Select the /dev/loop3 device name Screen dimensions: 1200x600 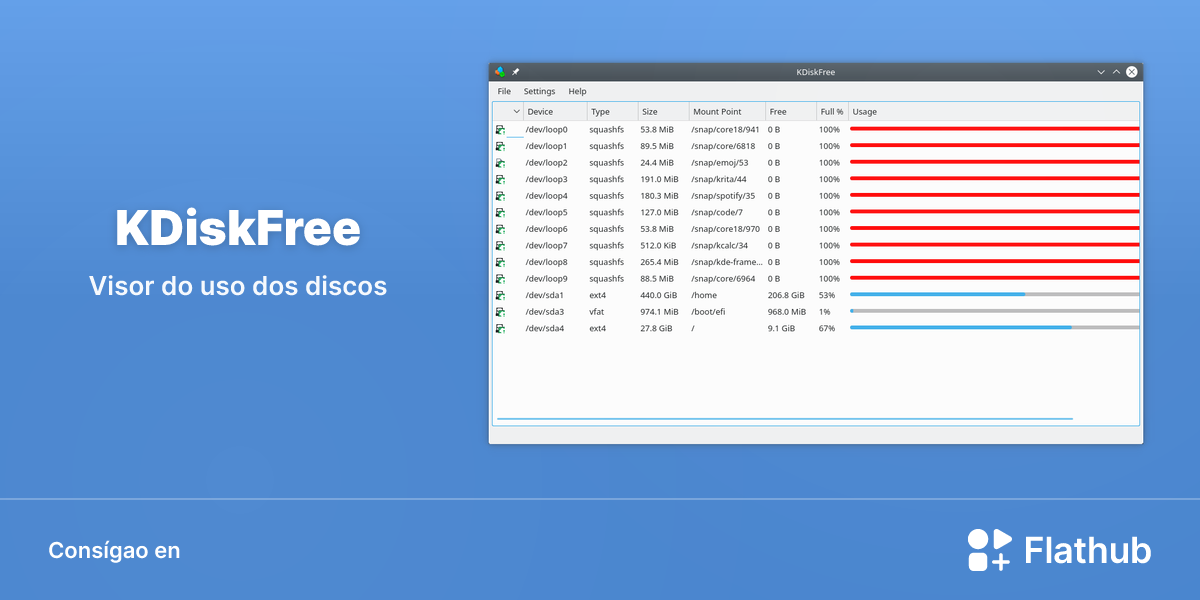(x=546, y=179)
